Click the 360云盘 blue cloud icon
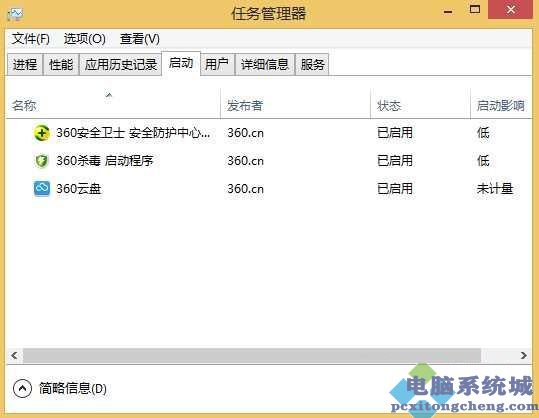Image resolution: width=539 pixels, height=418 pixels. click(42, 188)
